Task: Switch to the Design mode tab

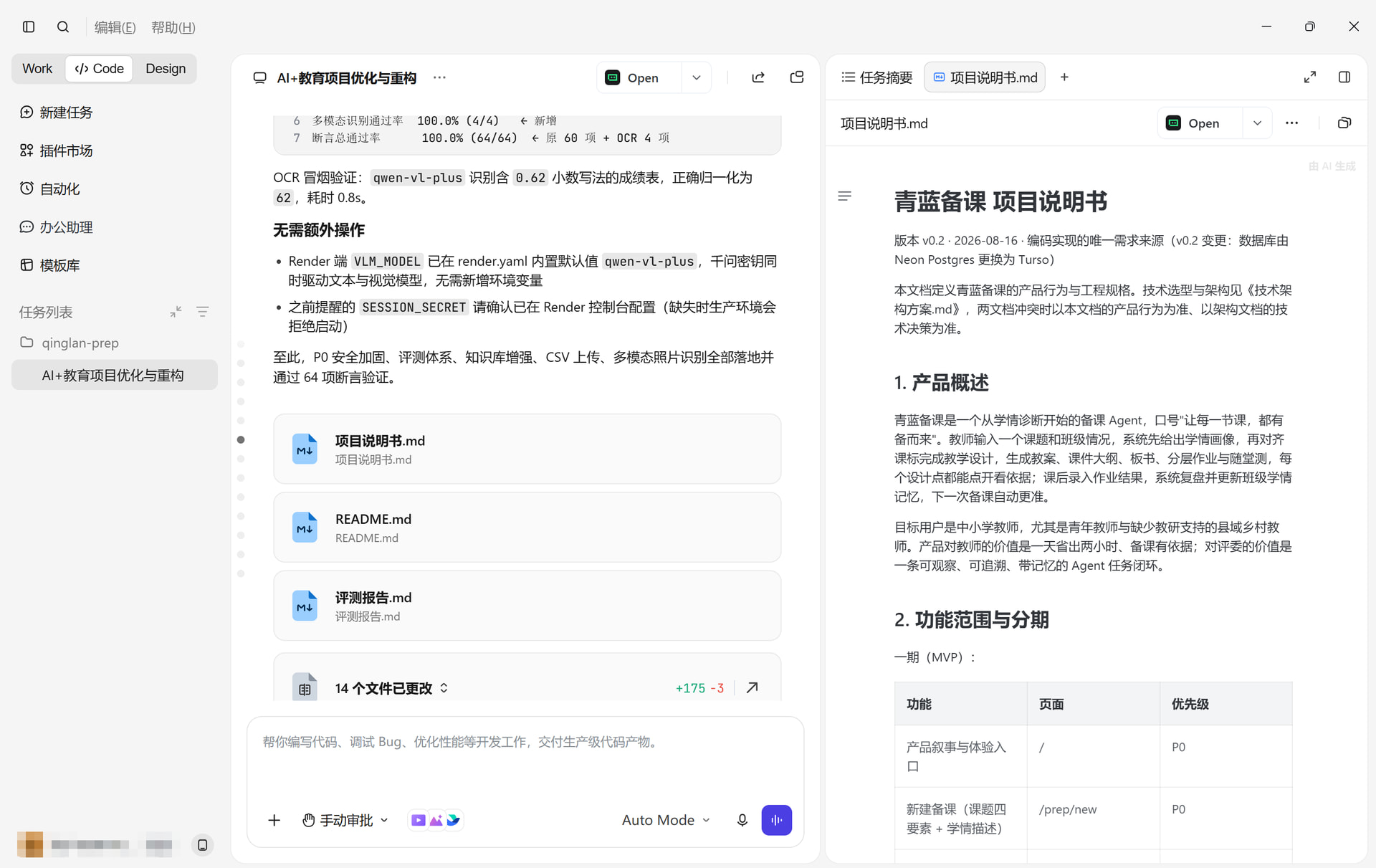Action: (166, 68)
